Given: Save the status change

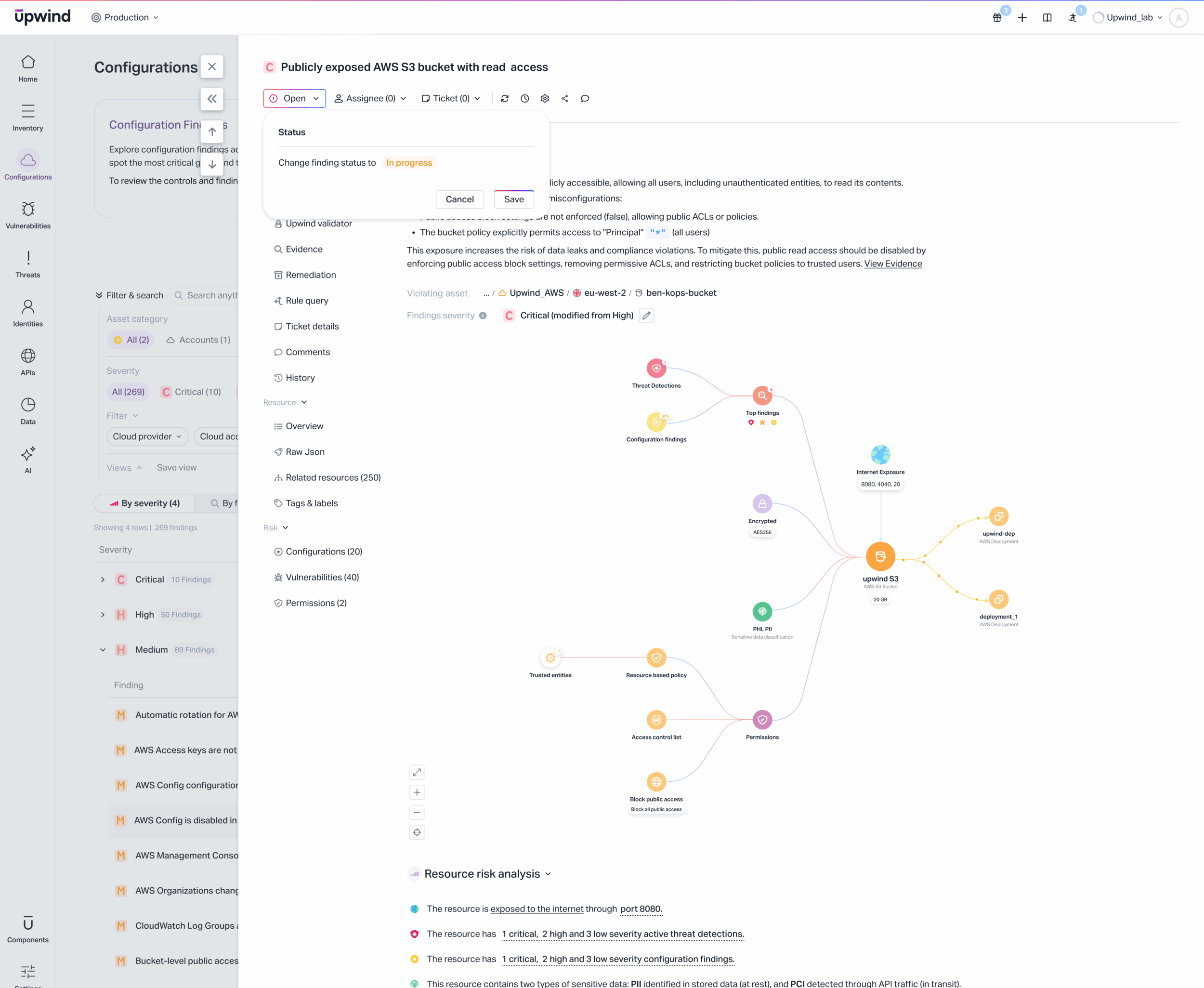Looking at the screenshot, I should pyautogui.click(x=513, y=199).
